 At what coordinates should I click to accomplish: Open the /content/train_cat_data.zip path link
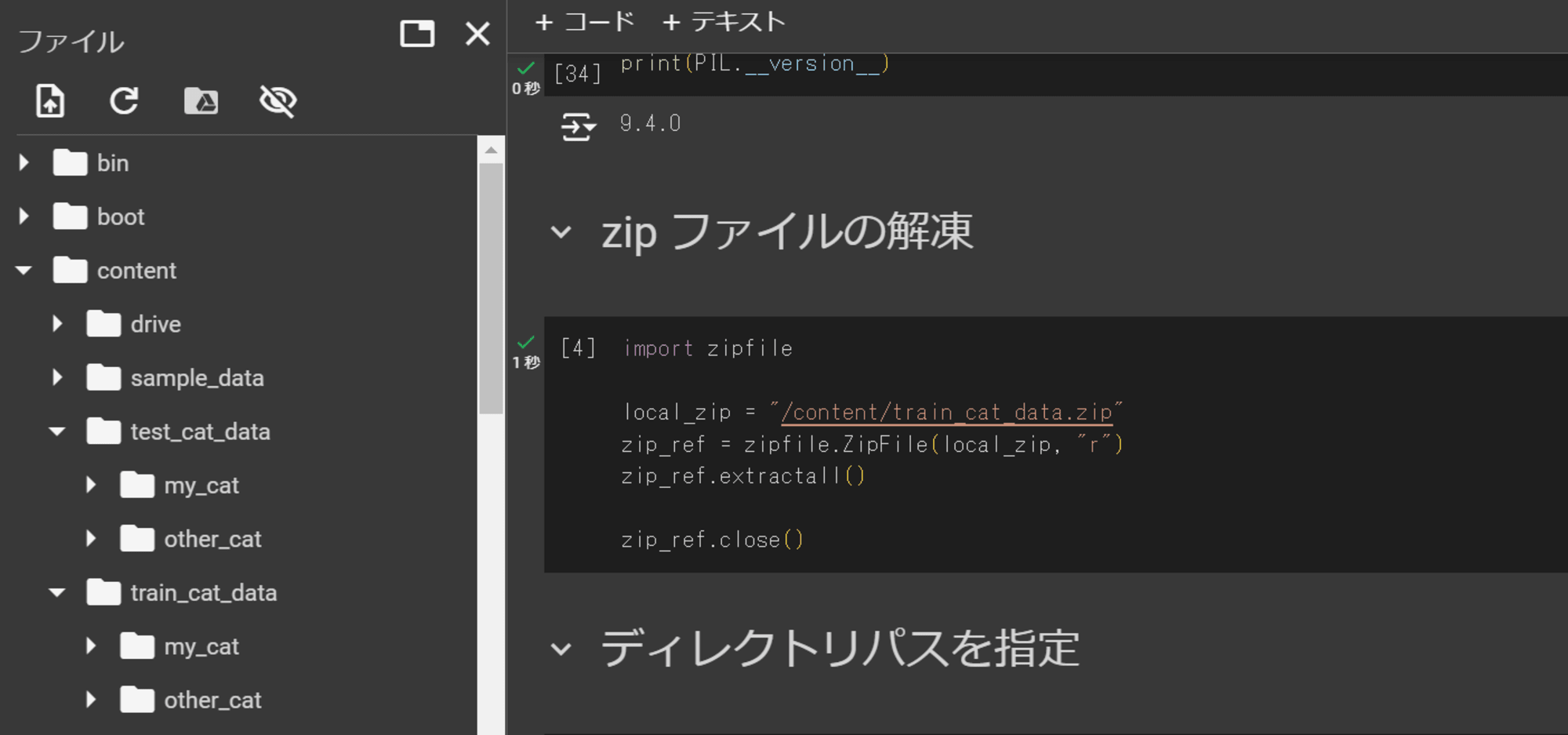click(947, 413)
